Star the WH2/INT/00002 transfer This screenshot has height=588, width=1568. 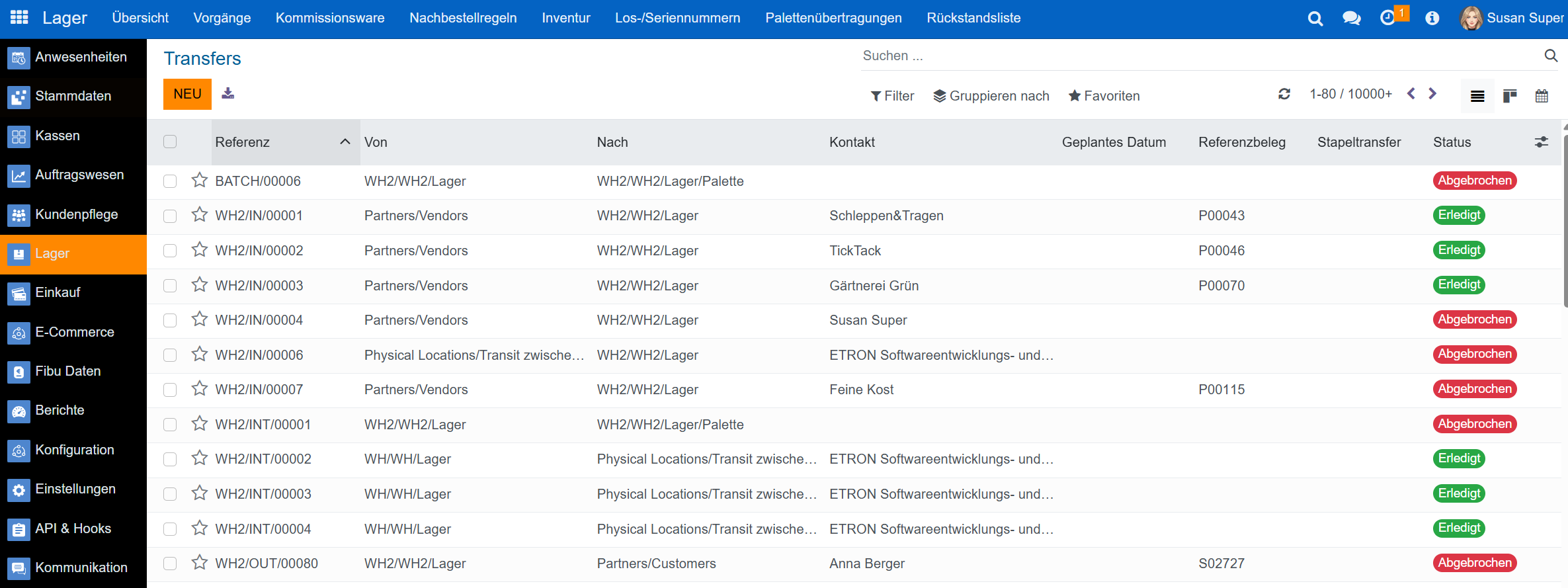pyautogui.click(x=200, y=458)
